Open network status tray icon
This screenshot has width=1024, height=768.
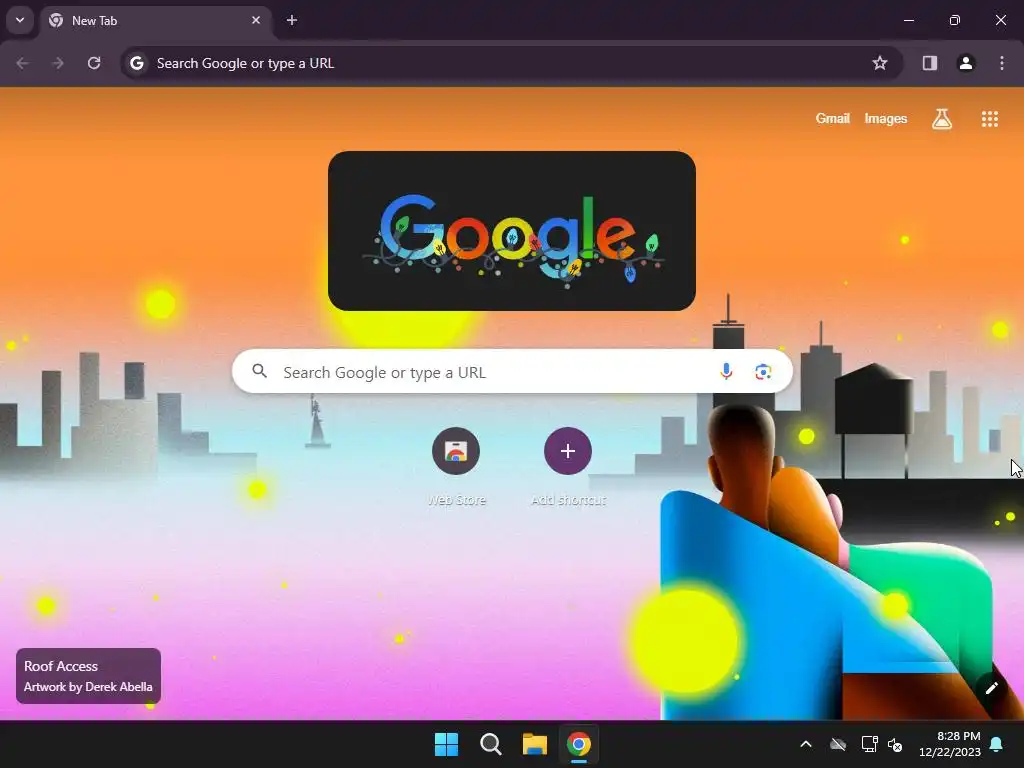[x=869, y=744]
